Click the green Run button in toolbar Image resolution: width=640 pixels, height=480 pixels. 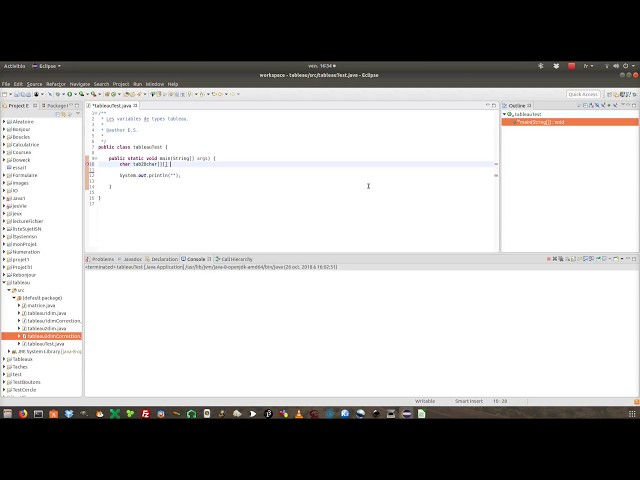69,94
